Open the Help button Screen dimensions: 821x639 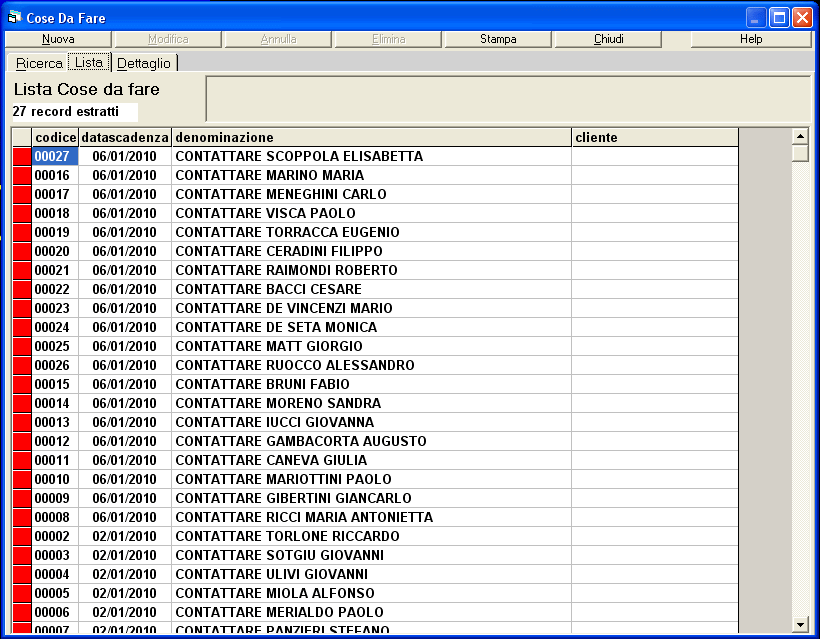(x=750, y=39)
